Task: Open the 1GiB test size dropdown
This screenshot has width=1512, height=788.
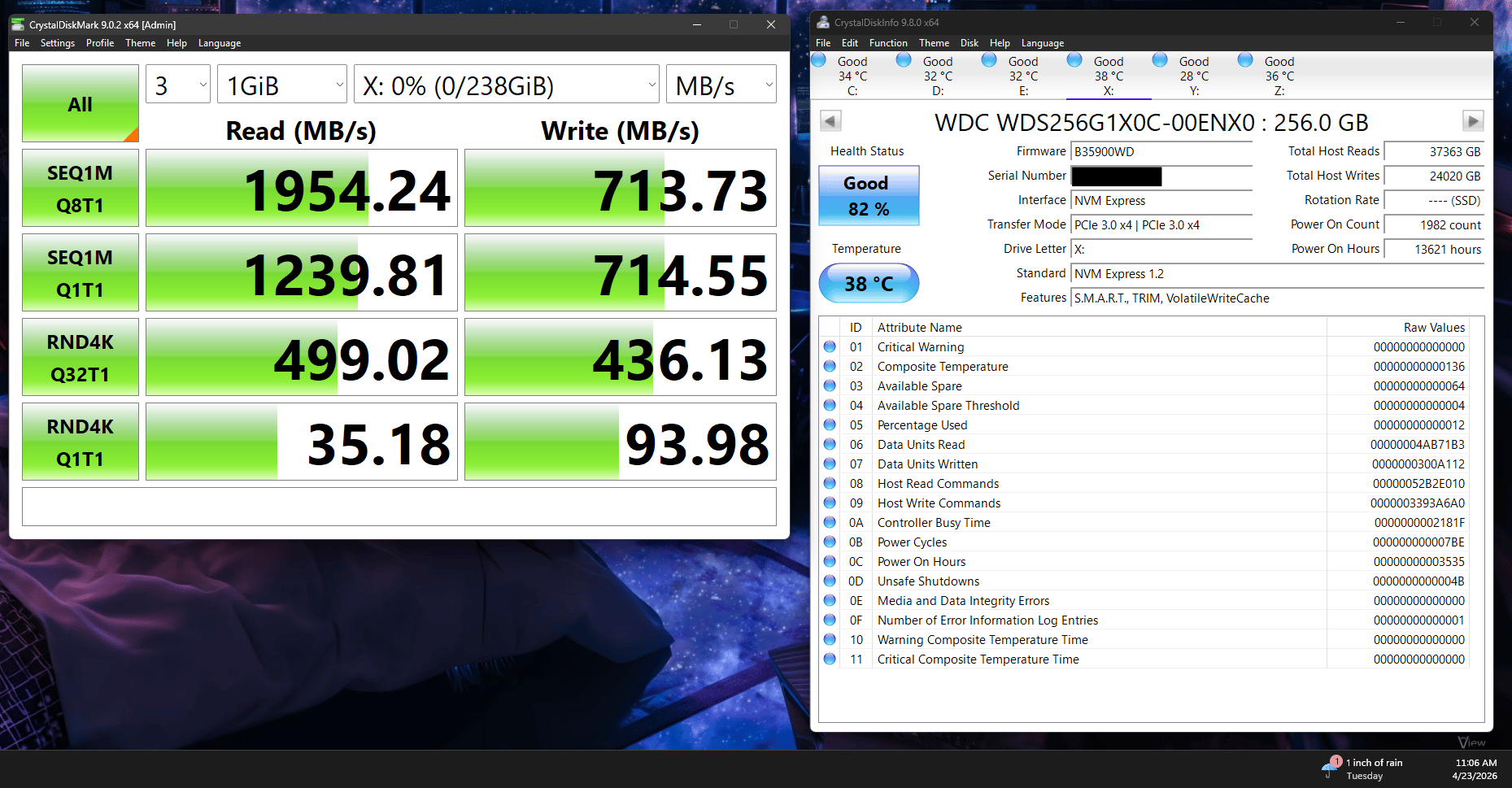Action: [282, 85]
